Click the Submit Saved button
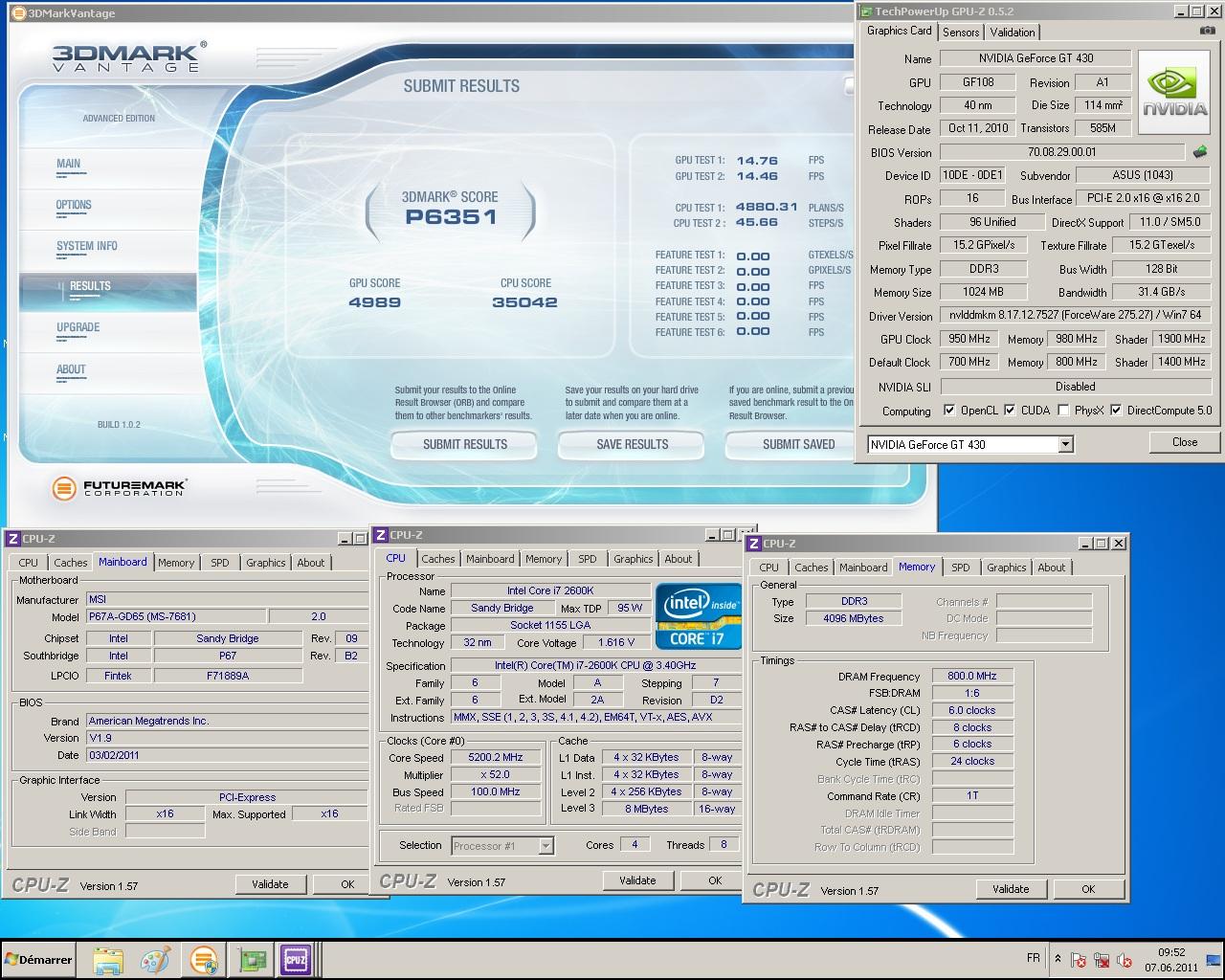1225x980 pixels. click(791, 444)
